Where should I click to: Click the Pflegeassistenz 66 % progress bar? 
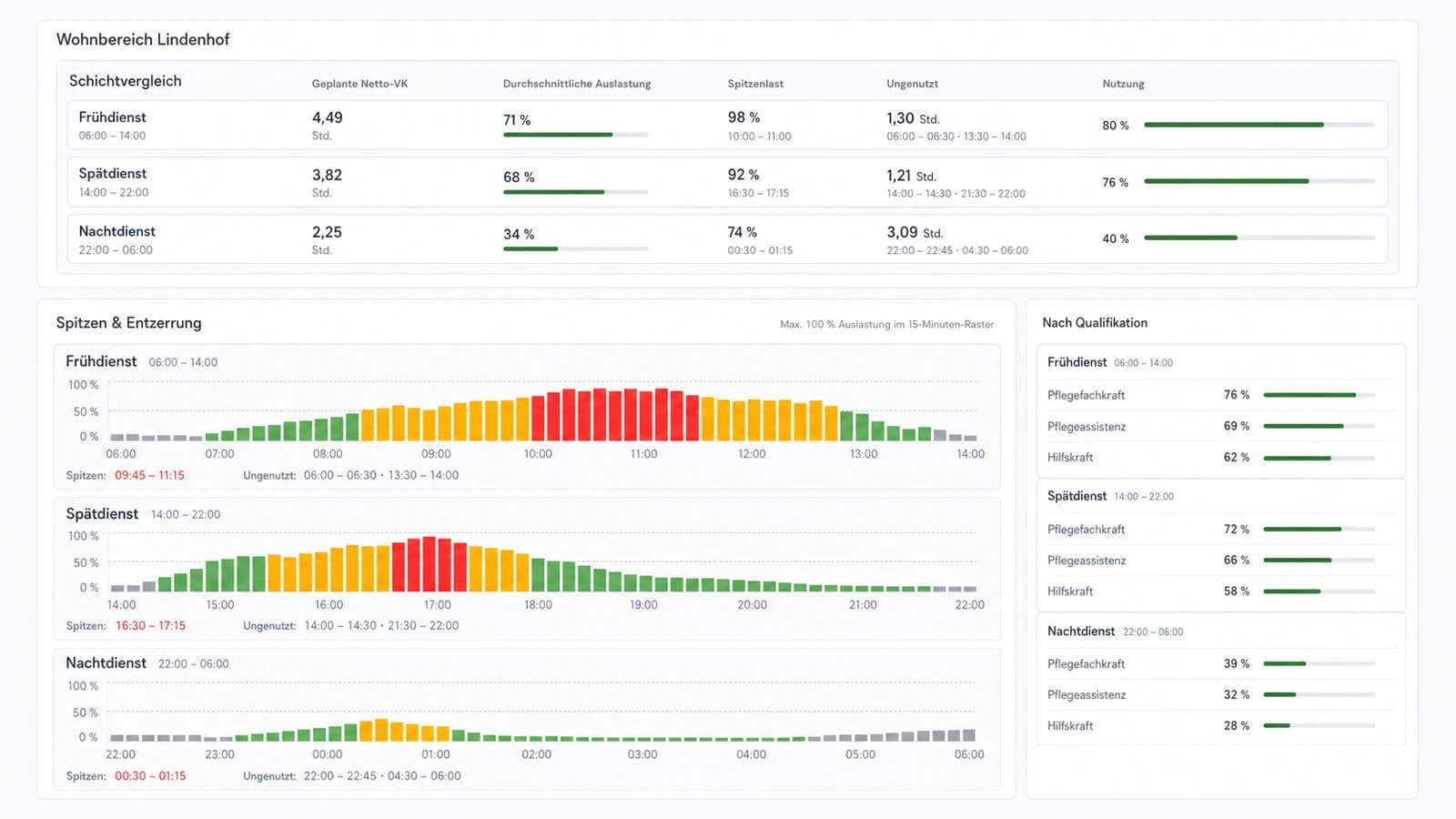[x=1319, y=560]
